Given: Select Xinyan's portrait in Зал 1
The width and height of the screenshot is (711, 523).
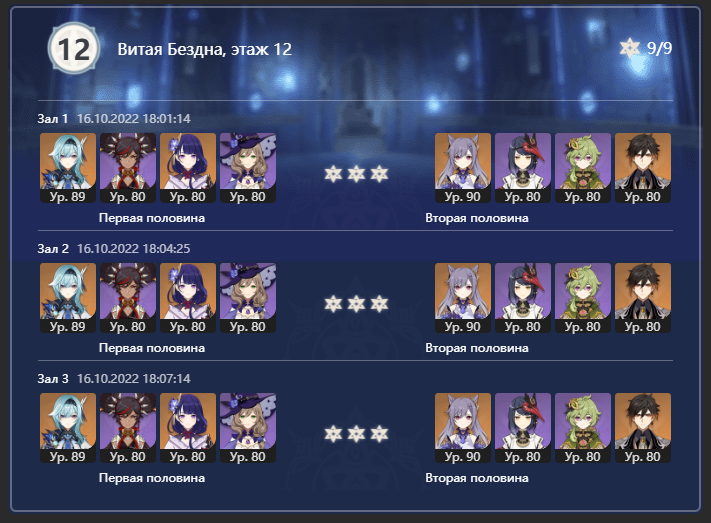Looking at the screenshot, I should [128, 168].
